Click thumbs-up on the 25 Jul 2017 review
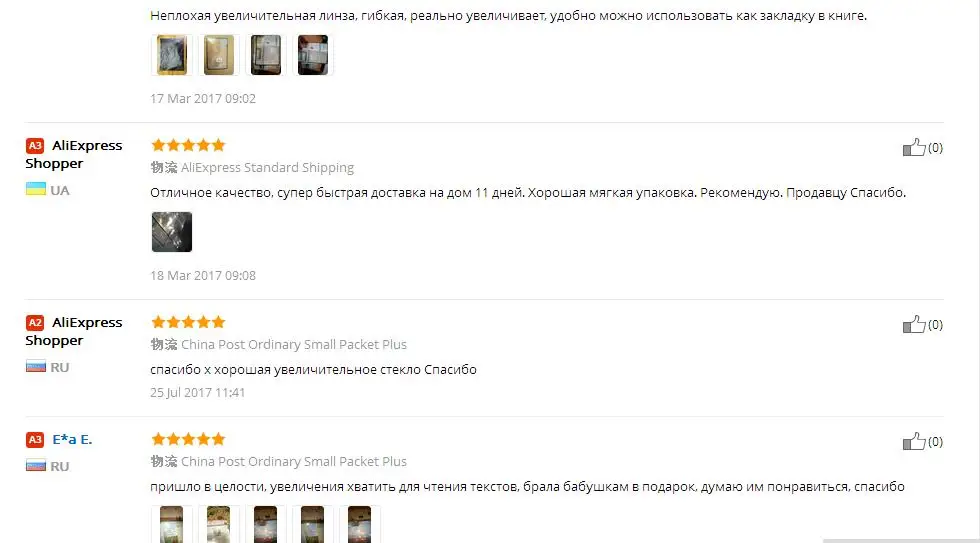This screenshot has width=980, height=543. click(x=913, y=324)
